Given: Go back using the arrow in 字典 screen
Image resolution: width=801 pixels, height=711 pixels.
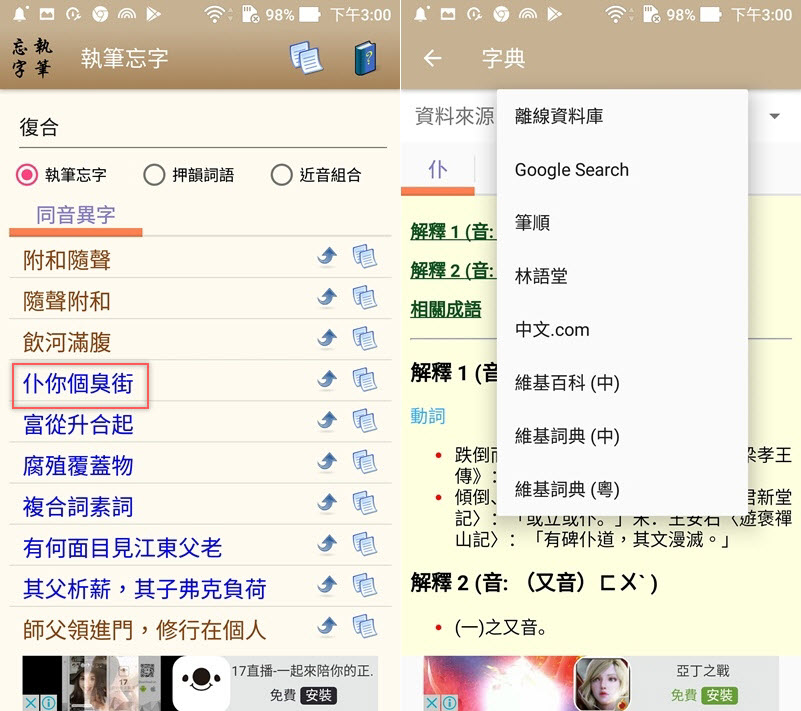Looking at the screenshot, I should [432, 58].
